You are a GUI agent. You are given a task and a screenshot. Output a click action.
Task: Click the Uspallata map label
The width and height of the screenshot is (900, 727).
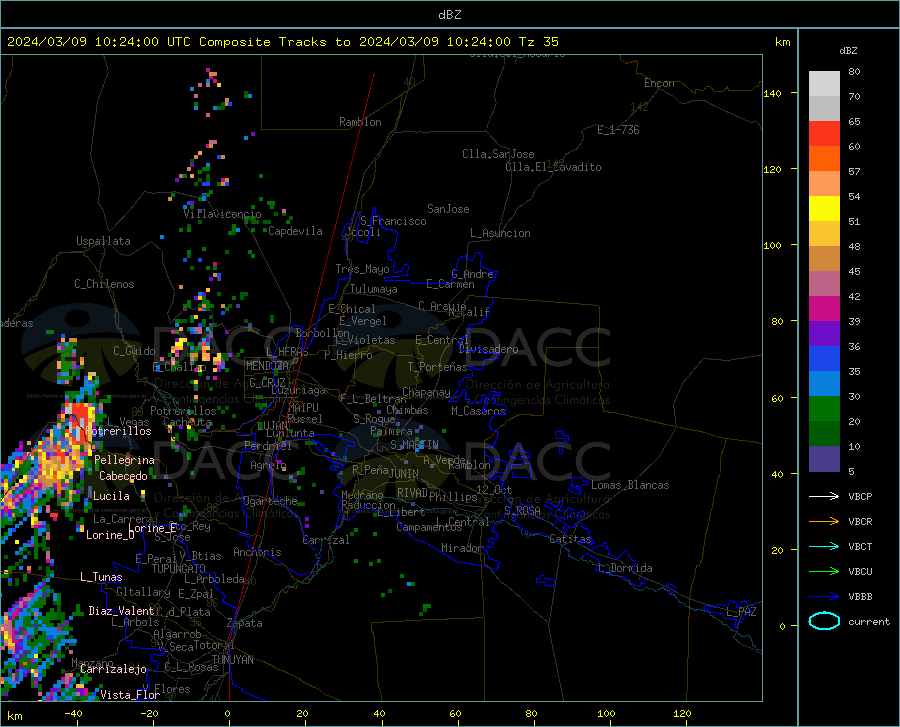(103, 241)
